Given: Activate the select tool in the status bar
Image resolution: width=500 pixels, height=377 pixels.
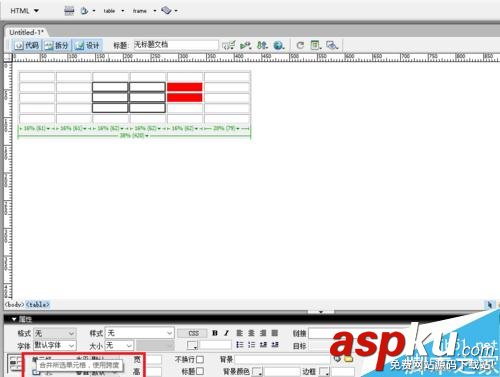Looking at the screenshot, I should 489,305.
